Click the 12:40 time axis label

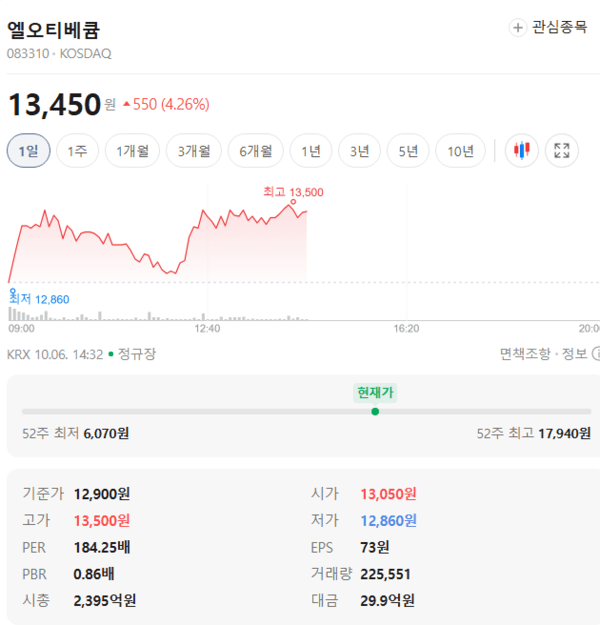[x=207, y=328]
